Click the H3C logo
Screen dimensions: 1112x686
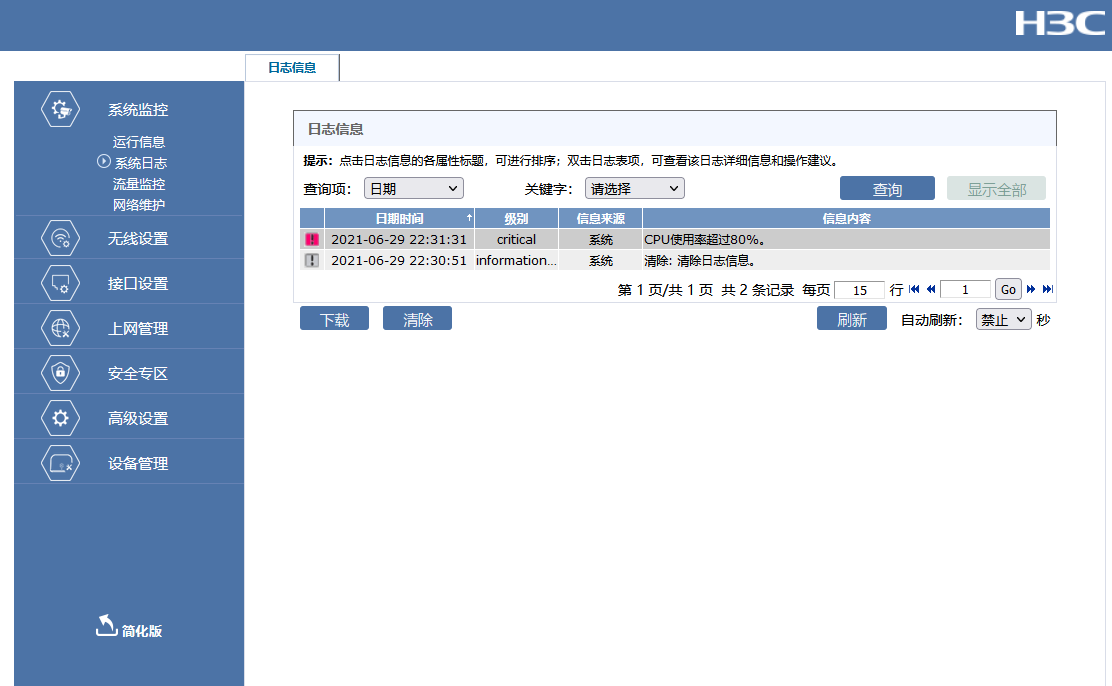[x=1060, y=23]
